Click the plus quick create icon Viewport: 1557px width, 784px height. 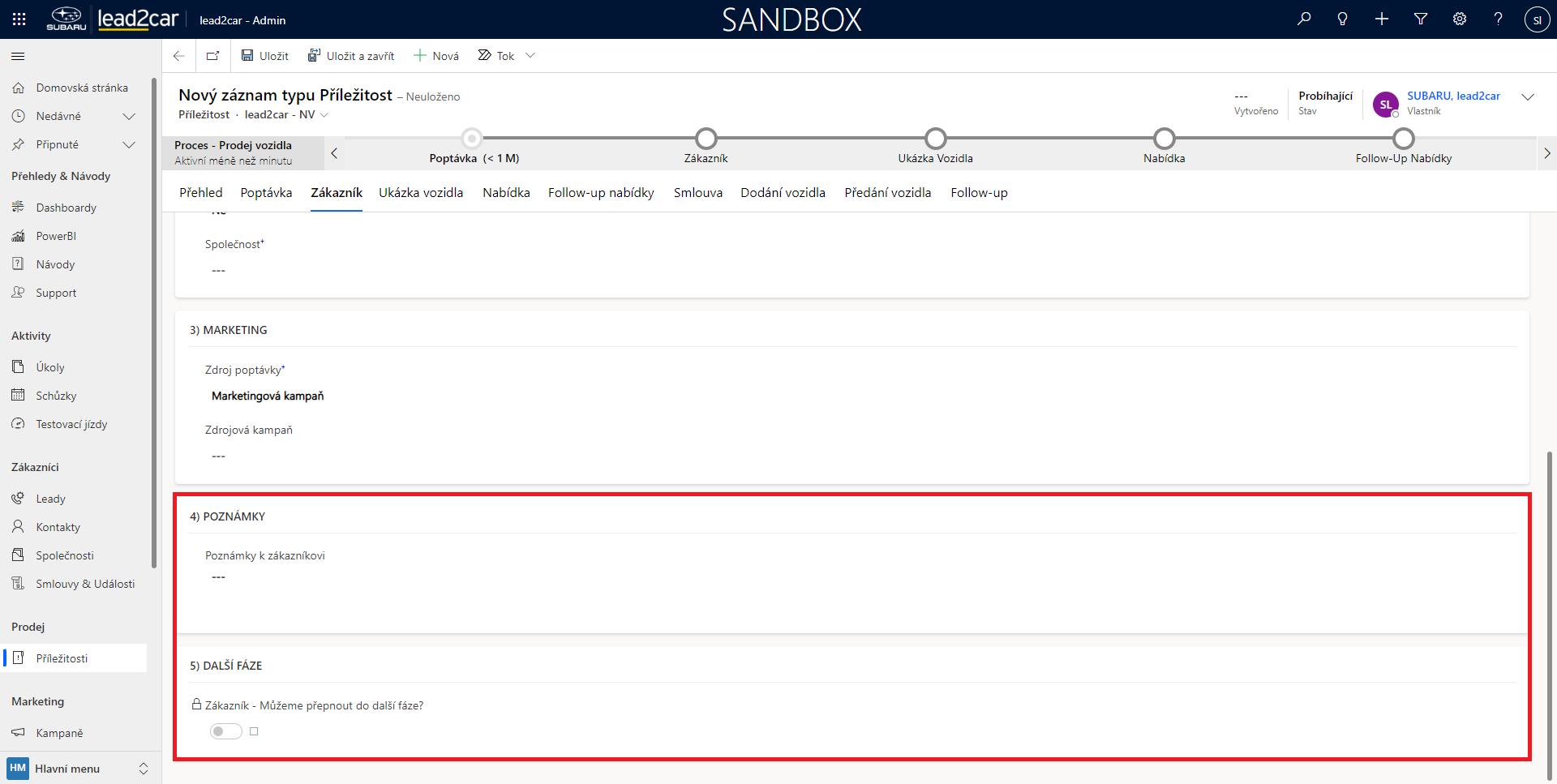(1382, 19)
